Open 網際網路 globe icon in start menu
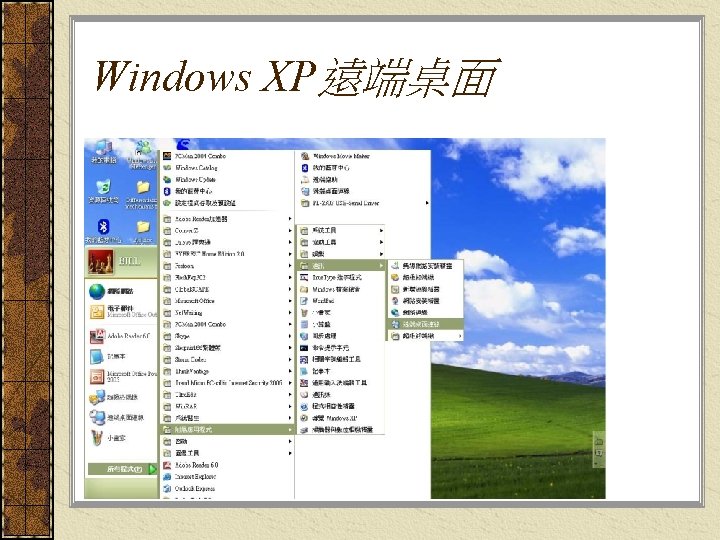 click(x=111, y=291)
